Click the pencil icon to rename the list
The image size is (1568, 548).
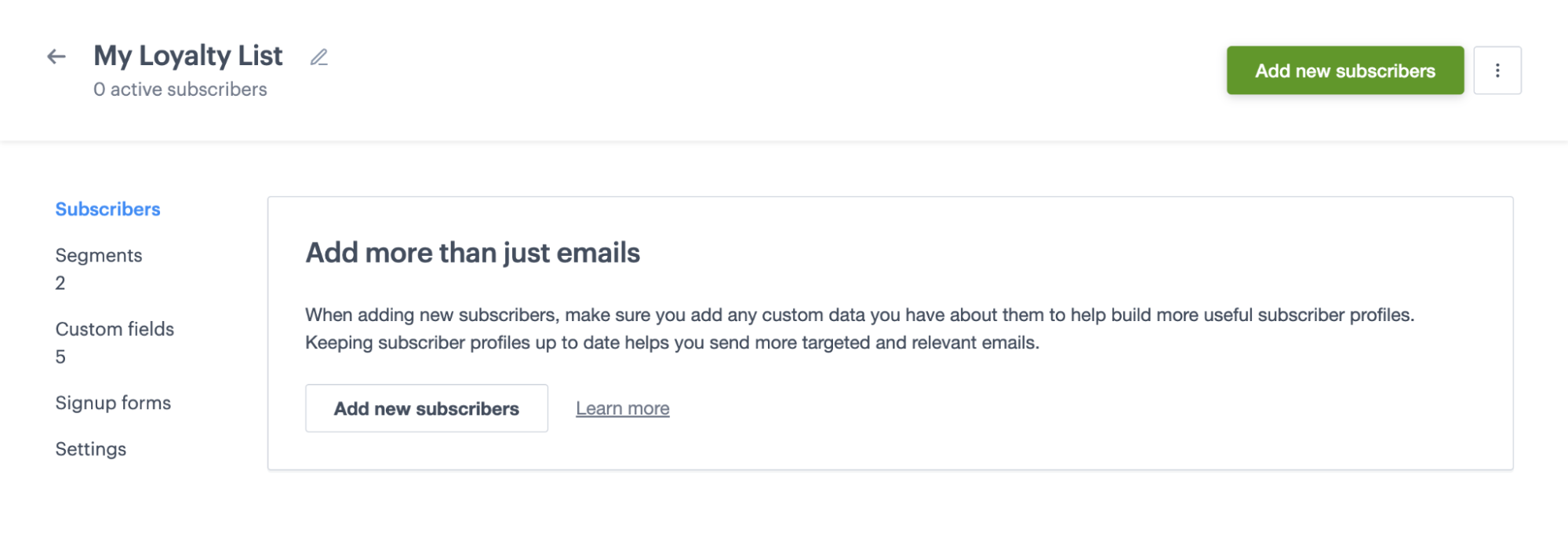318,57
